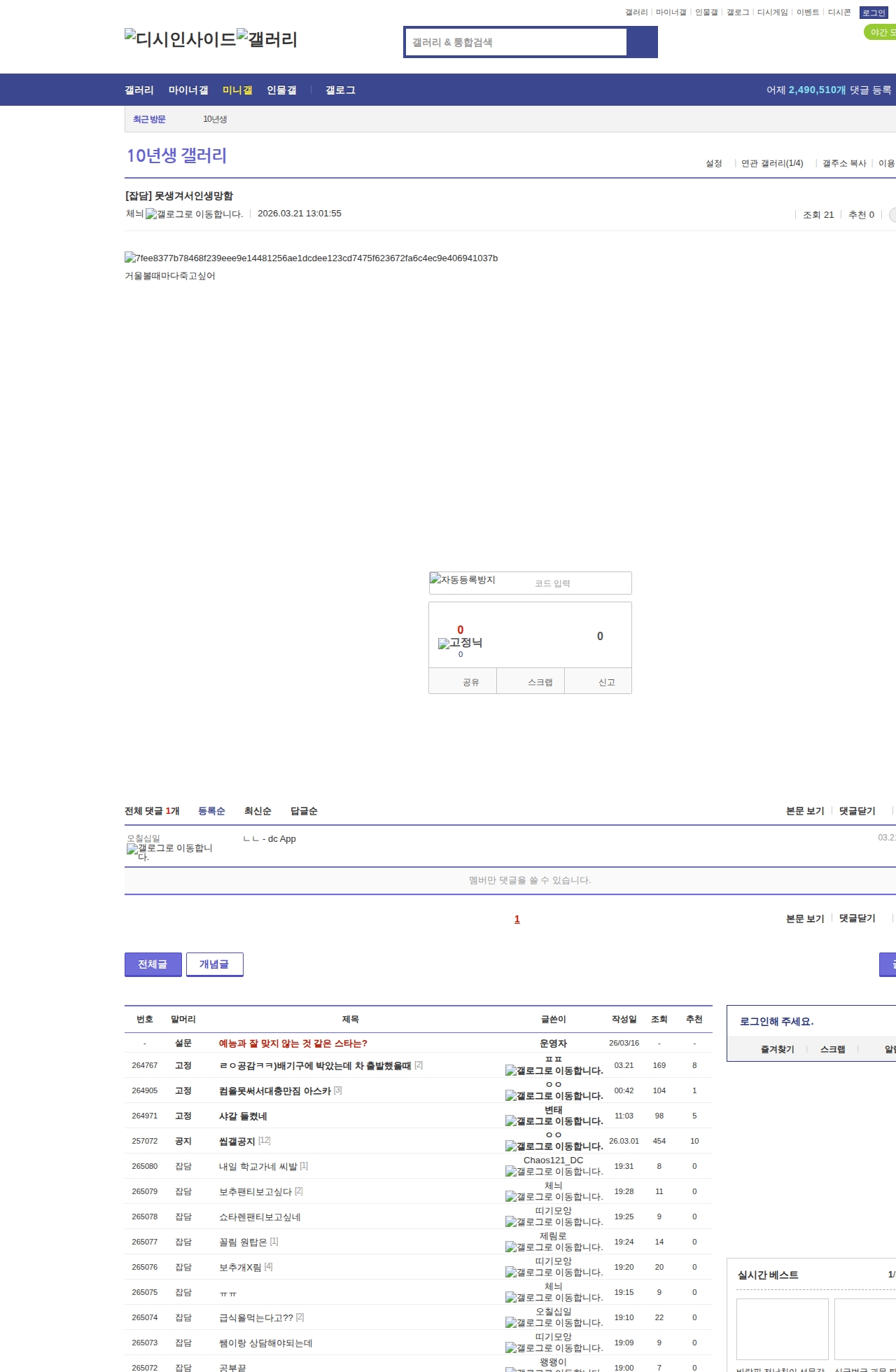Open the post titled 씹갤공지
Screen dimensions: 896x1372
coord(237,1142)
